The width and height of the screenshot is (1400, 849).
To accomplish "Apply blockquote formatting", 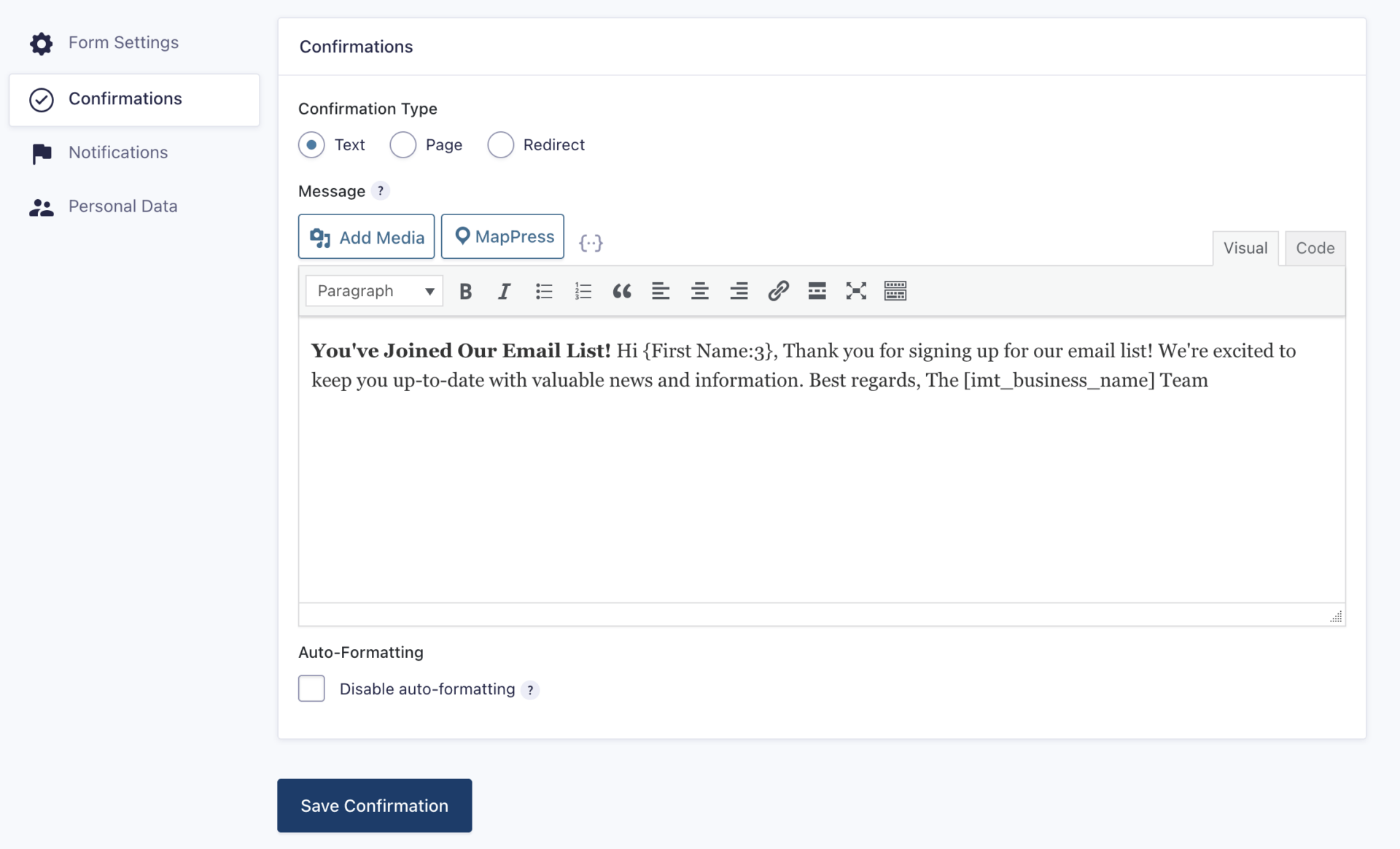I will (x=621, y=292).
